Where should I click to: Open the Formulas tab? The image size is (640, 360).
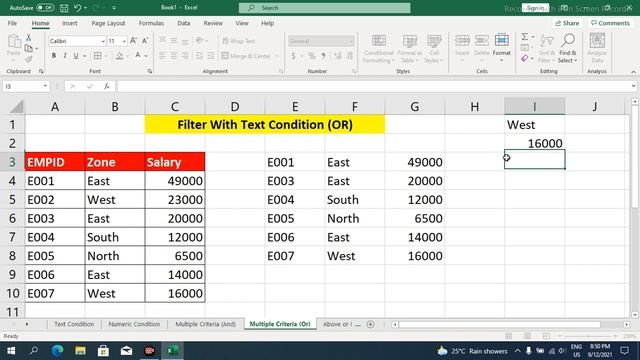click(x=151, y=23)
